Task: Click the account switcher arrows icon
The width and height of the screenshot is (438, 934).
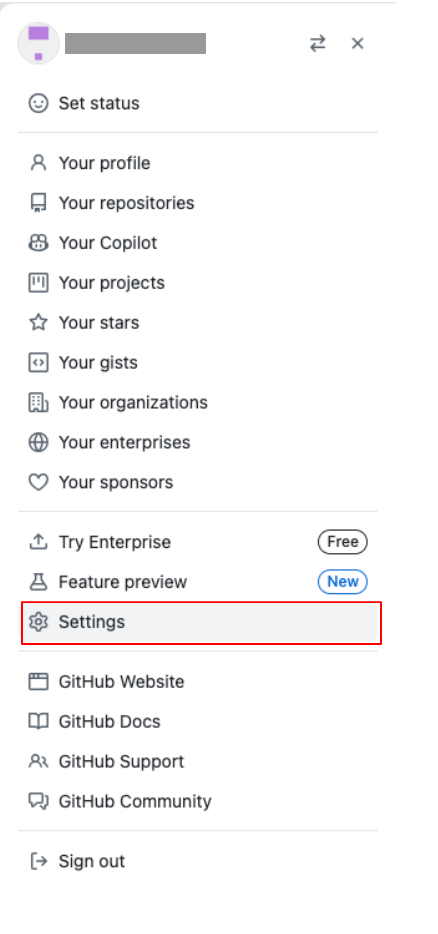Action: tap(318, 43)
